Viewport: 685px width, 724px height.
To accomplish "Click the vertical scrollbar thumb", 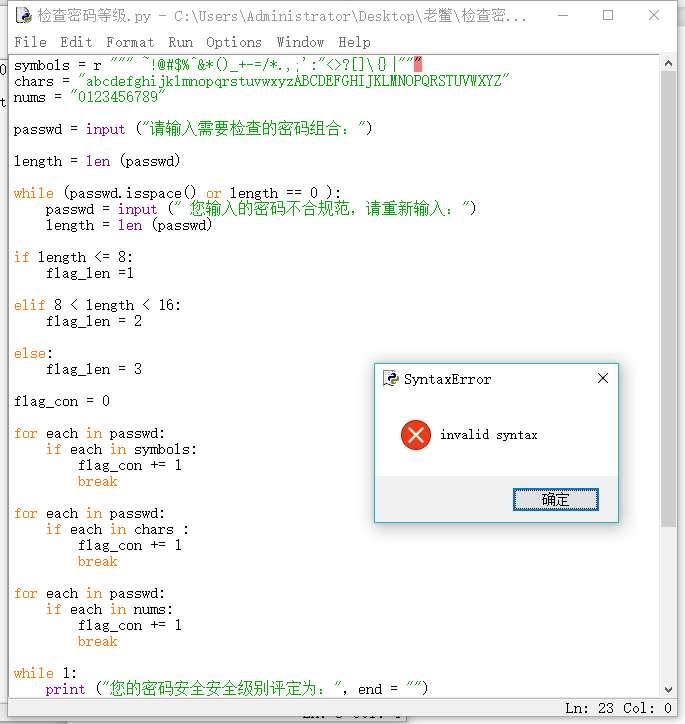I will tap(670, 300).
